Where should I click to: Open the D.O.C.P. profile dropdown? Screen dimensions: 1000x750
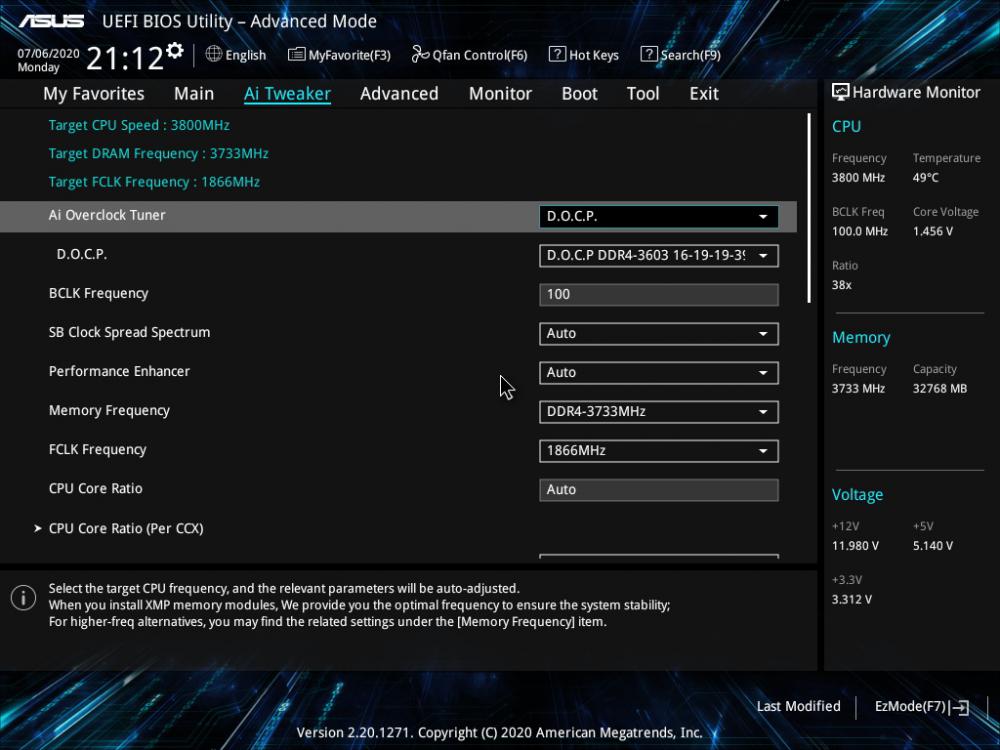point(658,256)
